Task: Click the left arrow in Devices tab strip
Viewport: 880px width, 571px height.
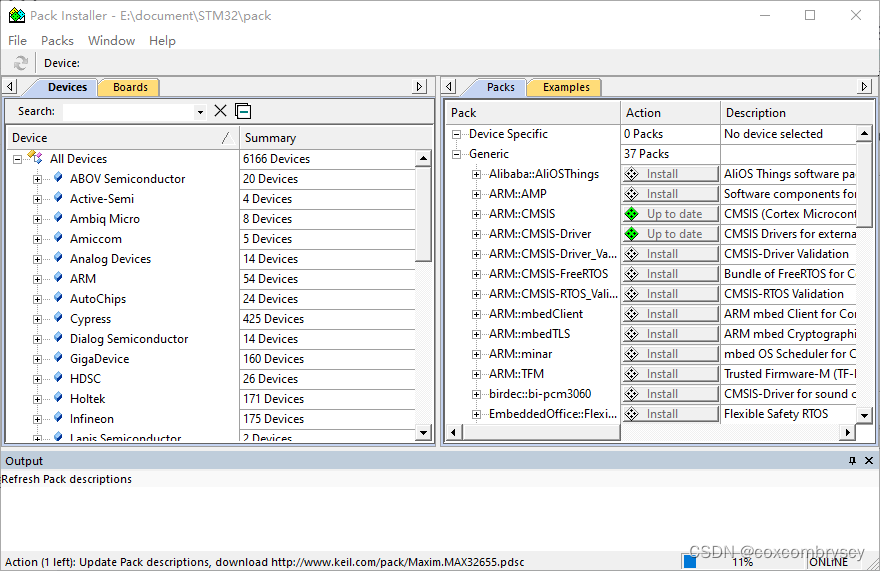Action: point(10,86)
